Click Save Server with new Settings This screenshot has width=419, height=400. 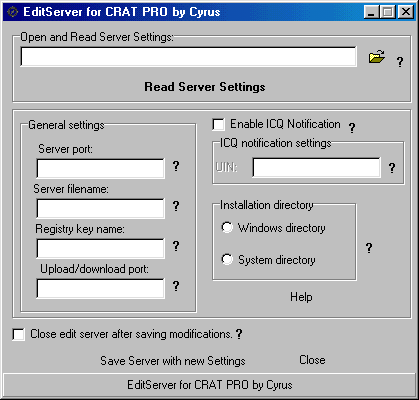pos(173,361)
